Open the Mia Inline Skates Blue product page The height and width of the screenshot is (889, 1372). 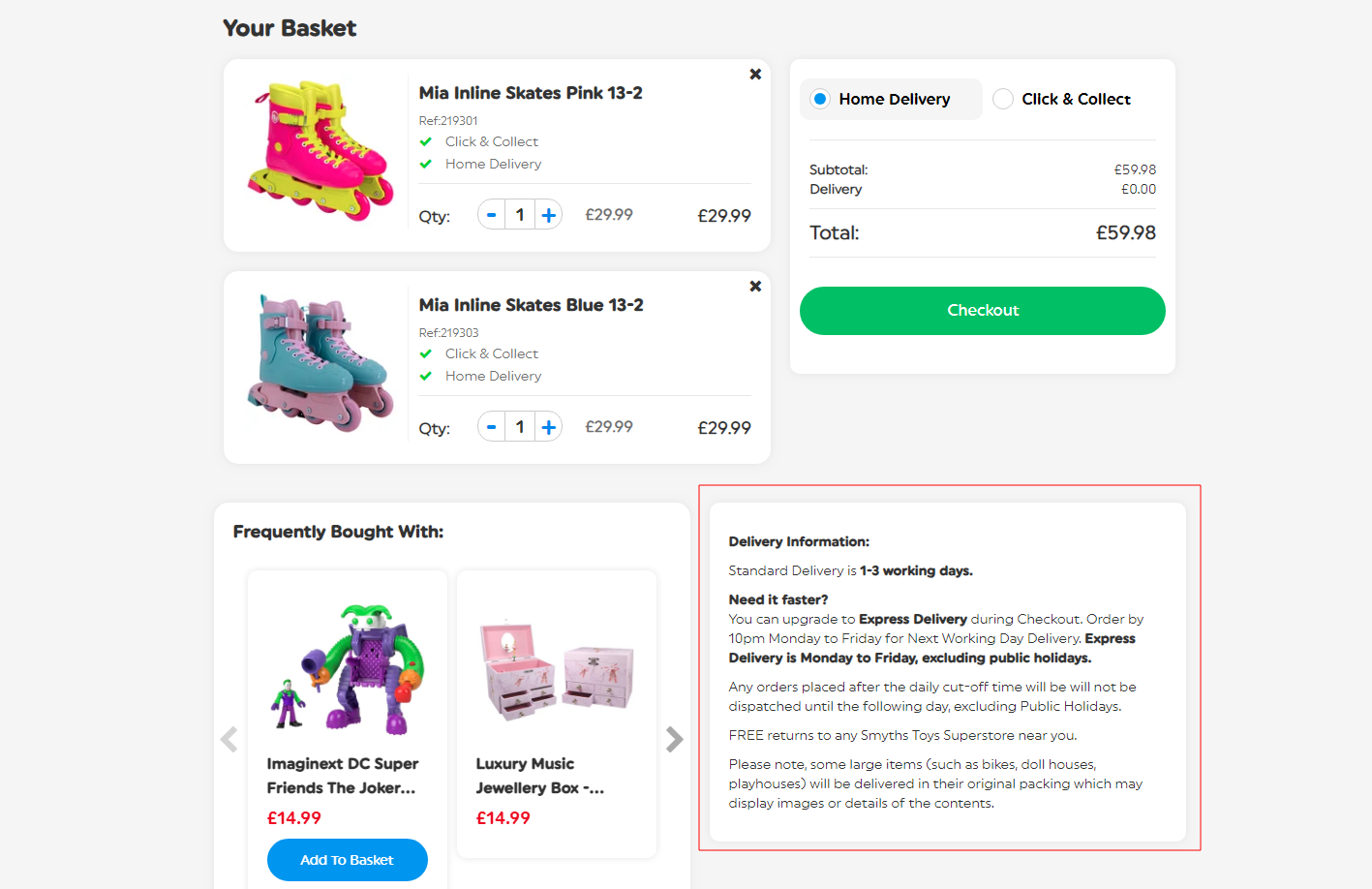click(531, 304)
